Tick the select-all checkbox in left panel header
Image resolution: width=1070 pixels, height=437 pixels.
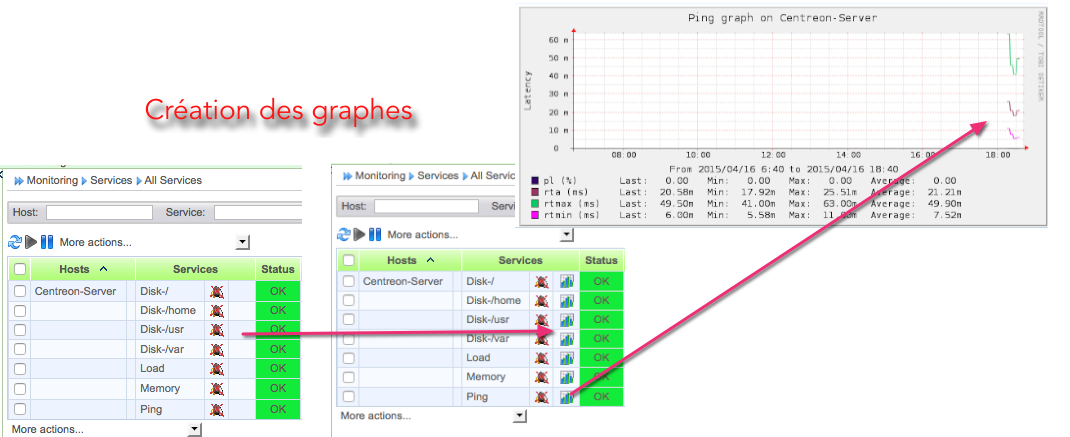pos(20,269)
